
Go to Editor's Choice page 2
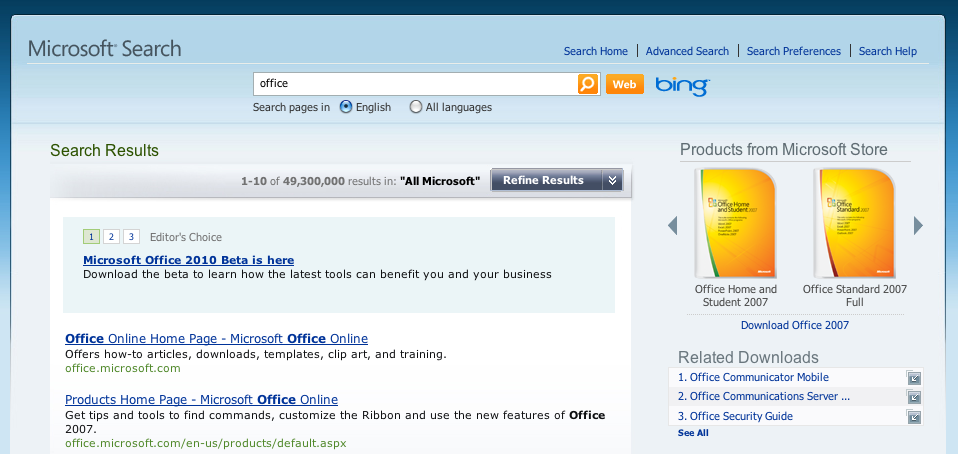click(111, 237)
